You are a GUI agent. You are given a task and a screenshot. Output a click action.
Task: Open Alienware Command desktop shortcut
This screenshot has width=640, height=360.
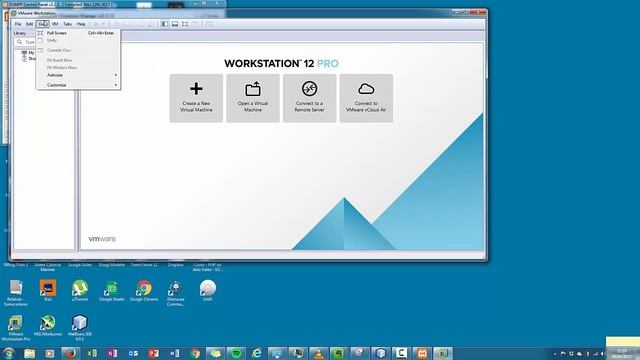click(176, 293)
